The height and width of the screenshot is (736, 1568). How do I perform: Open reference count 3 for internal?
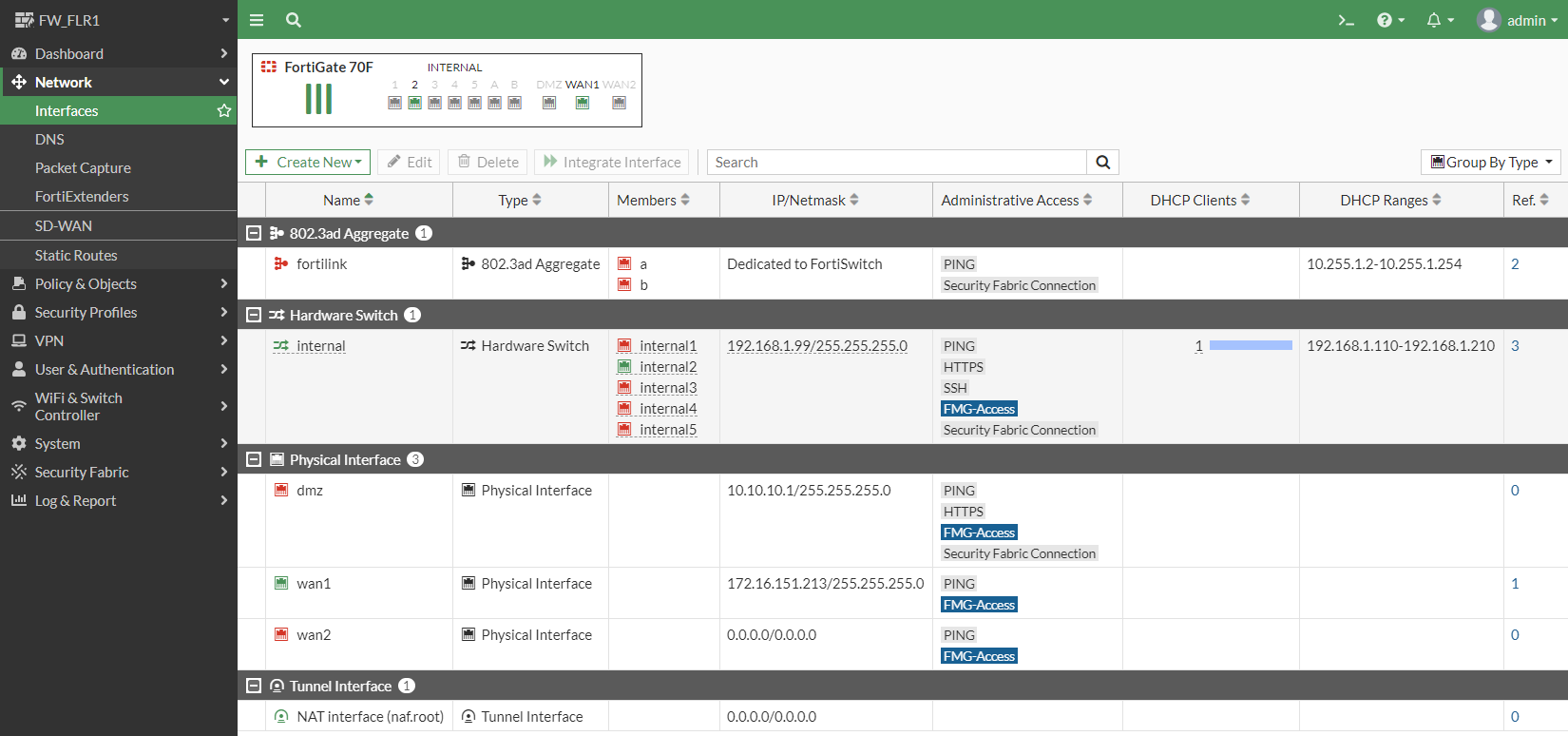click(x=1515, y=346)
